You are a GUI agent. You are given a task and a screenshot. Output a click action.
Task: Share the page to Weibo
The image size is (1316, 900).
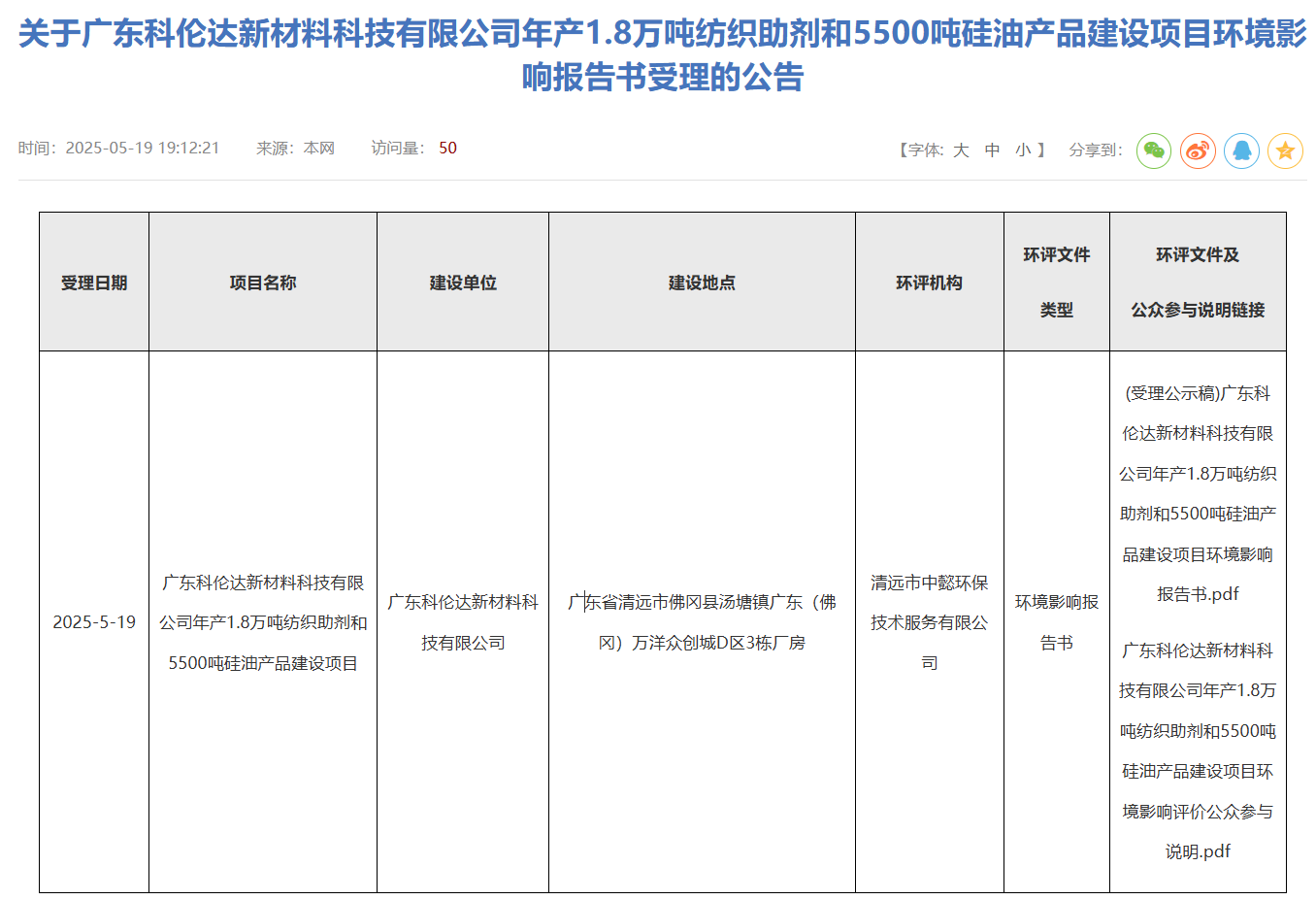click(1198, 150)
